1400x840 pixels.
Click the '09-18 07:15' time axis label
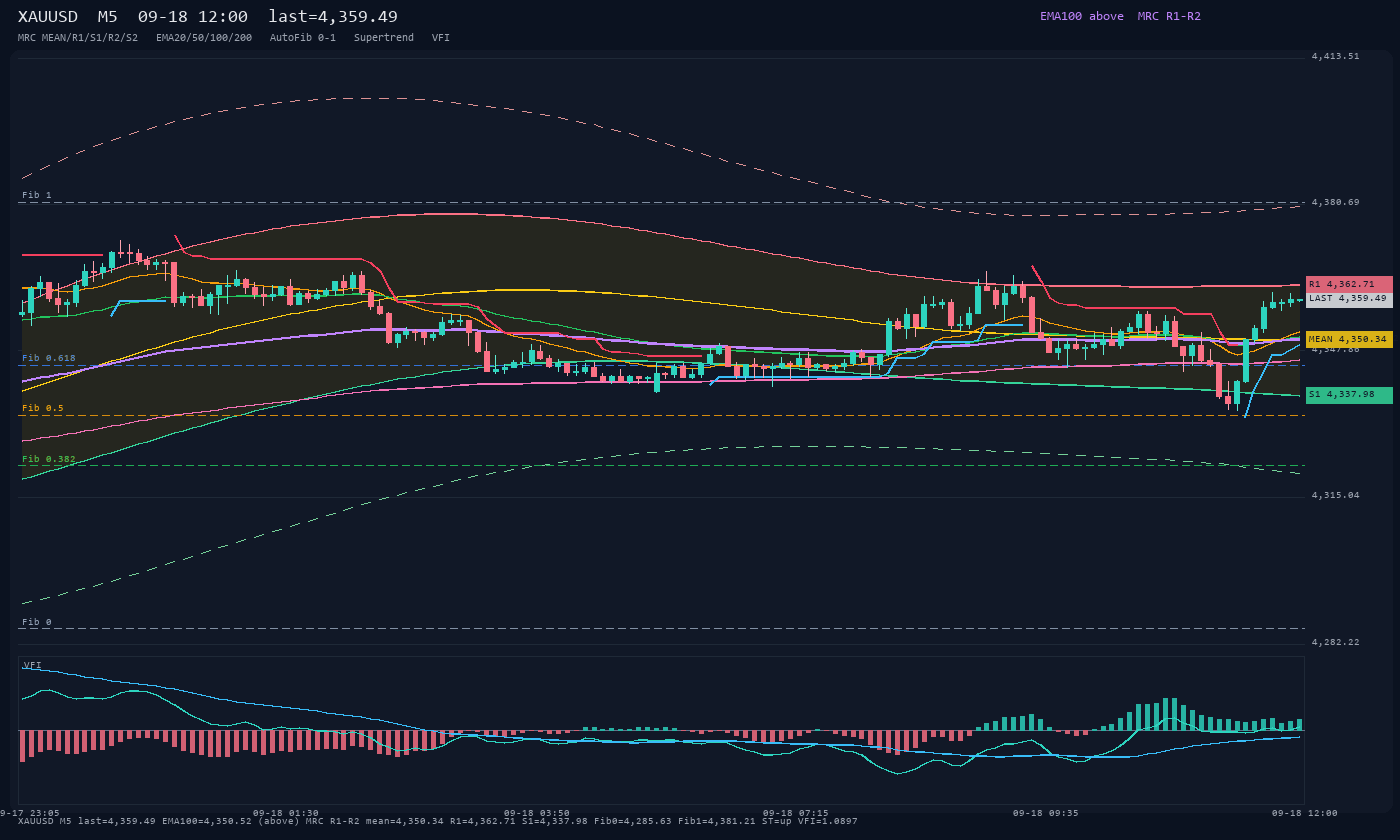click(x=796, y=813)
